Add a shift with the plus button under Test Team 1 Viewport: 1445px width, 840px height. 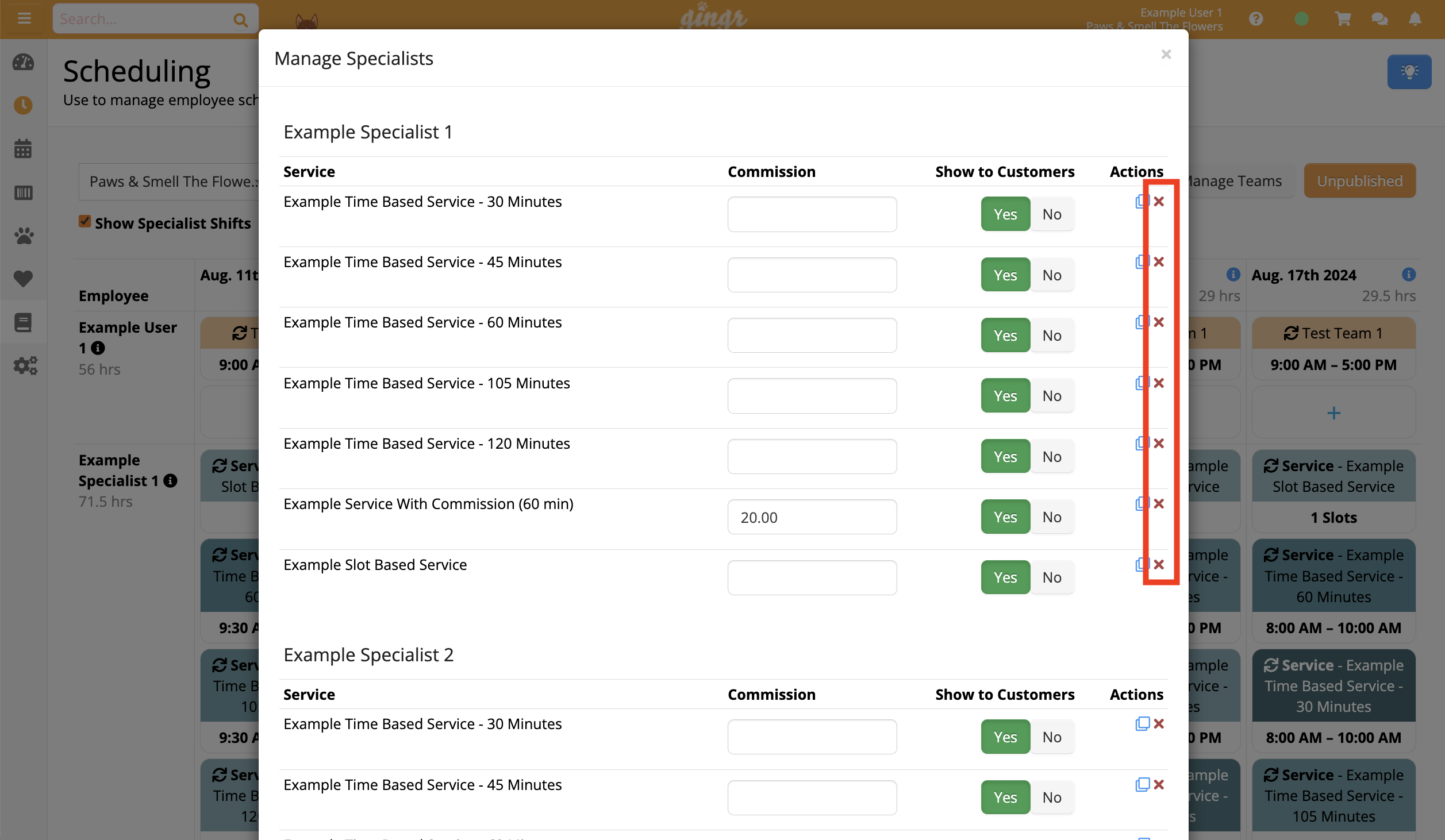[x=1333, y=412]
